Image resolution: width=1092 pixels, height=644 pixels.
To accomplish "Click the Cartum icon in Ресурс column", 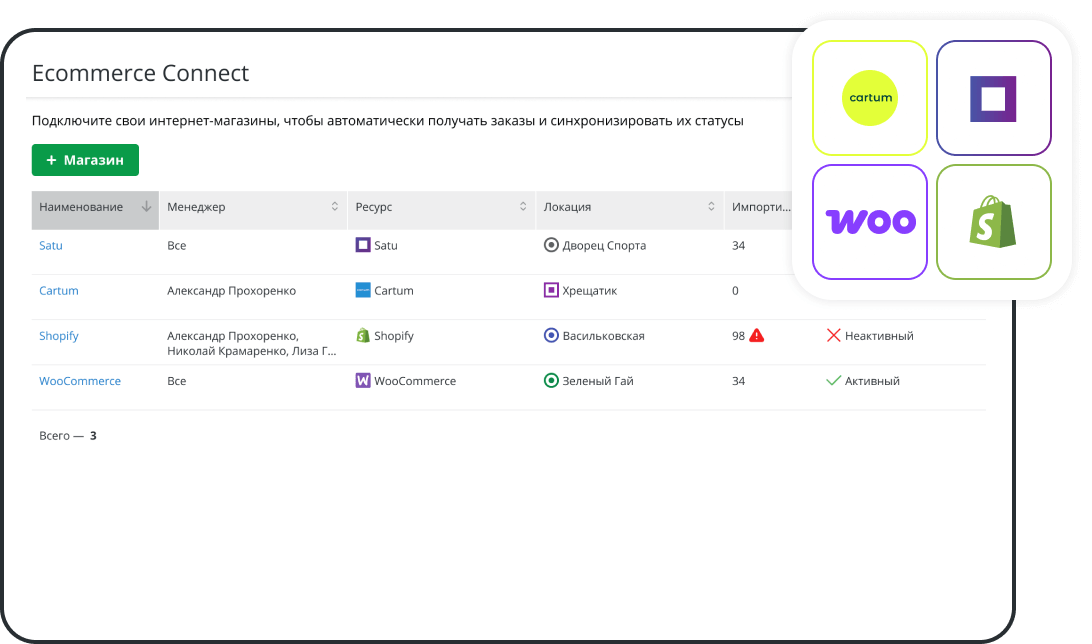I will point(363,290).
